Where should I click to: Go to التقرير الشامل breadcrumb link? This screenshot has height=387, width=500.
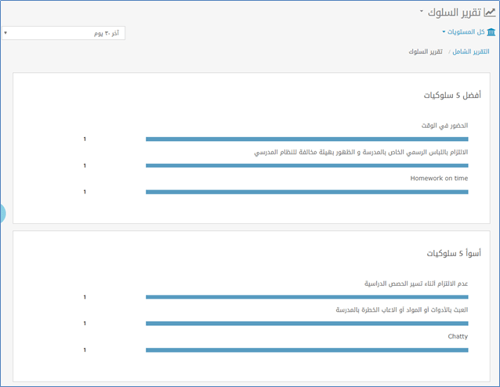(471, 52)
